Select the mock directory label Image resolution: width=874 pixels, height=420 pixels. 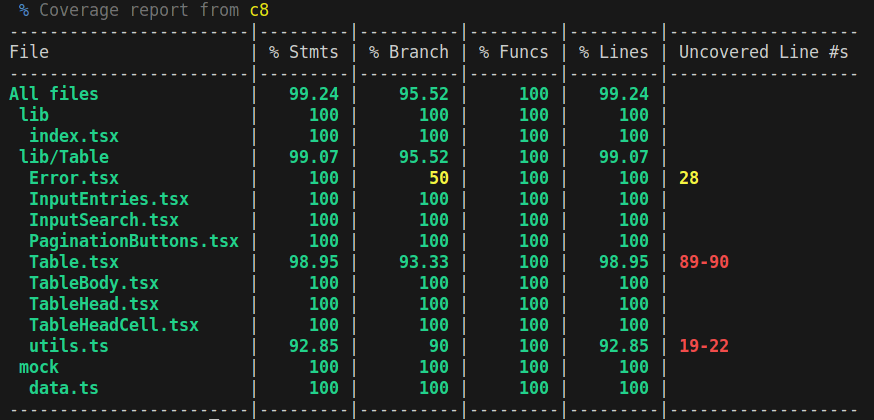pyautogui.click(x=39, y=367)
